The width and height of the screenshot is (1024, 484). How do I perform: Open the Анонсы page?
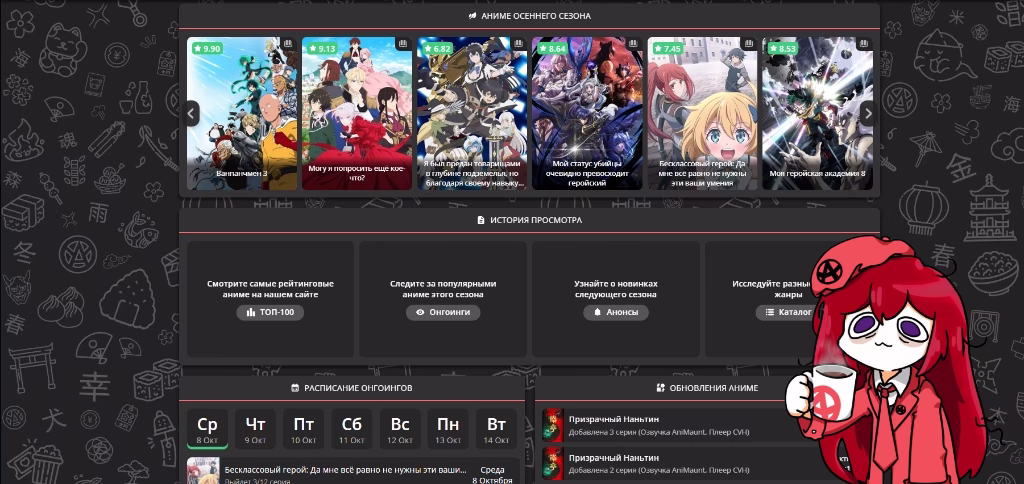[615, 312]
